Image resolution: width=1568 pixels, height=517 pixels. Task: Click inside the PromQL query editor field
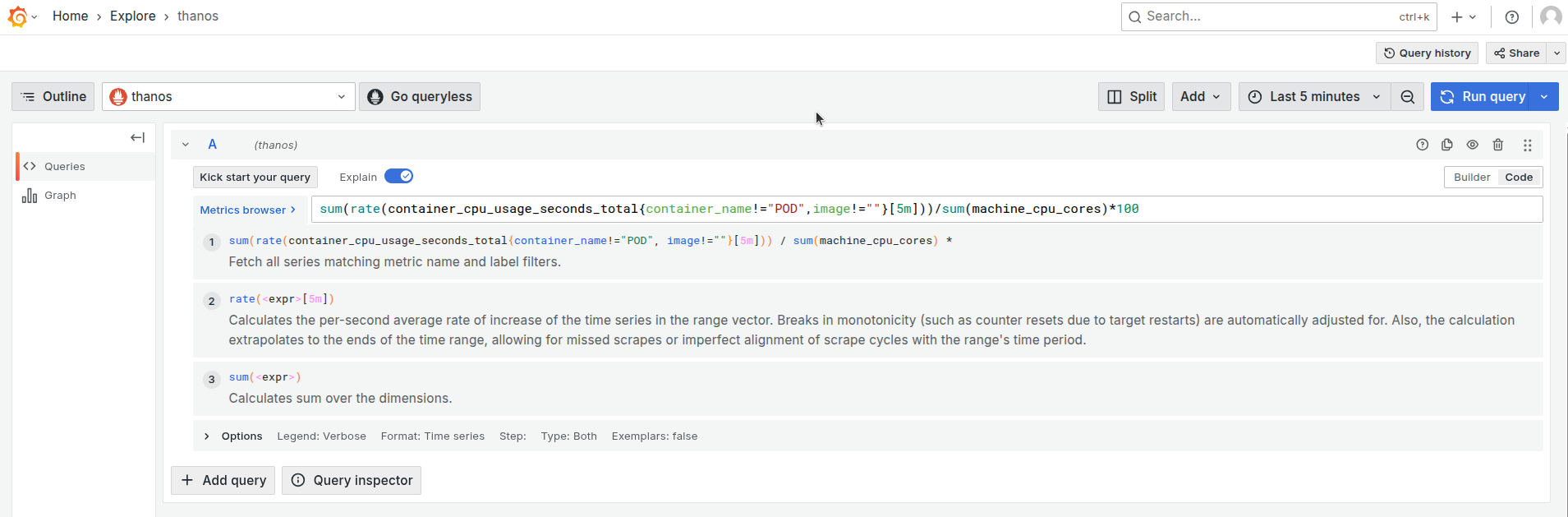pos(1314,210)
